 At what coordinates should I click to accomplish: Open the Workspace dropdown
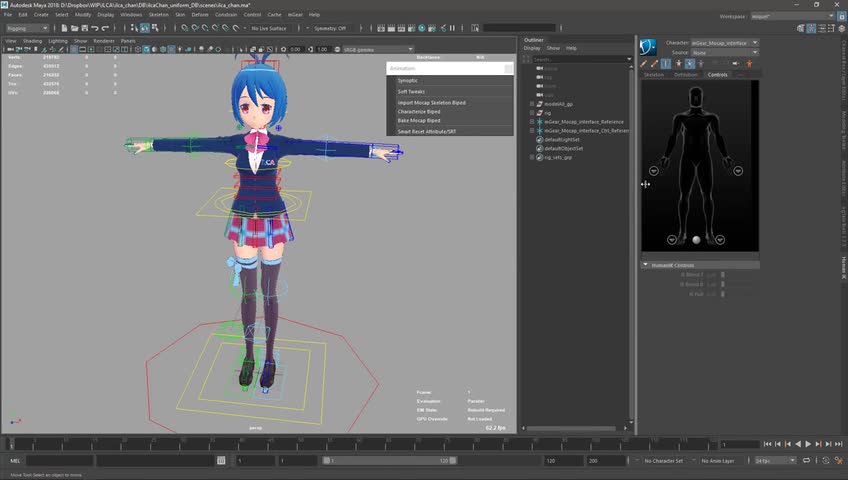tap(792, 16)
